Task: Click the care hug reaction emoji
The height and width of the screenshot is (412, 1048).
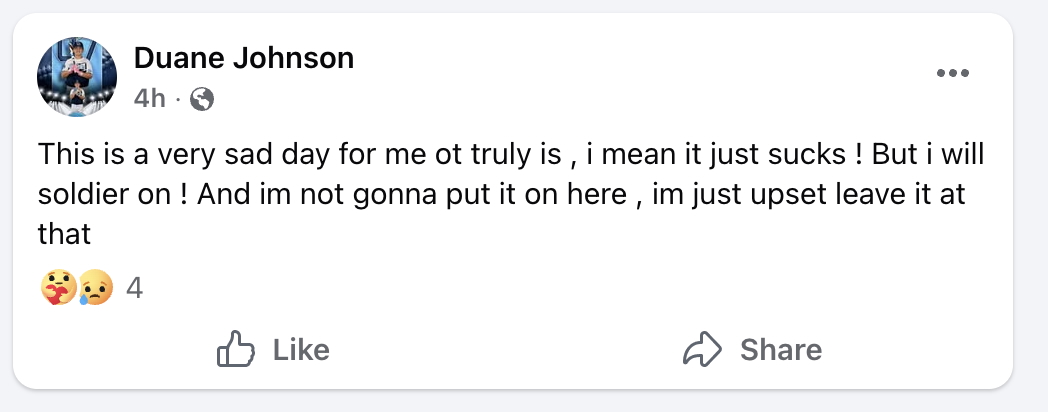Action: 58,289
